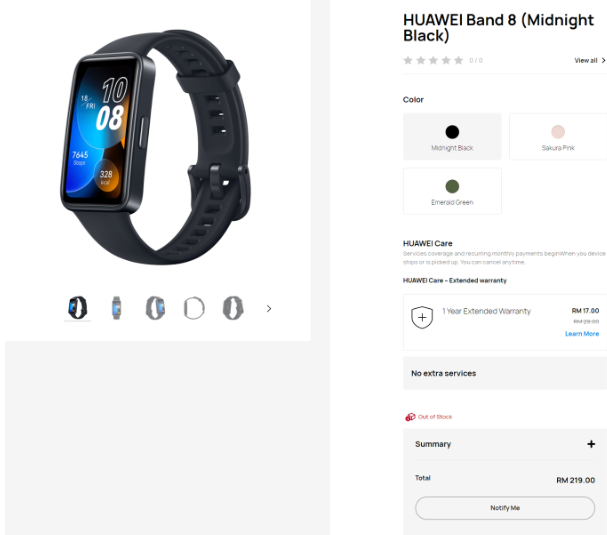Click the black color swatch circle

click(x=452, y=132)
